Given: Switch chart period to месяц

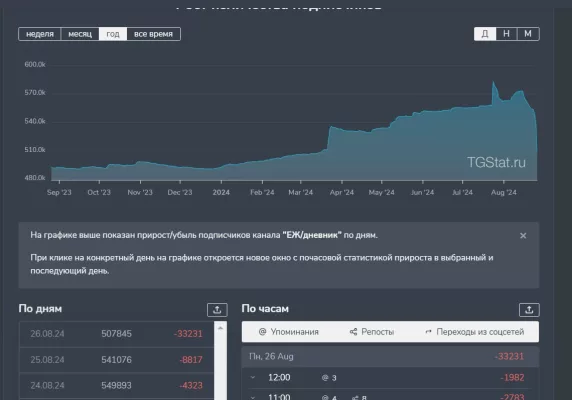Looking at the screenshot, I should [x=80, y=34].
